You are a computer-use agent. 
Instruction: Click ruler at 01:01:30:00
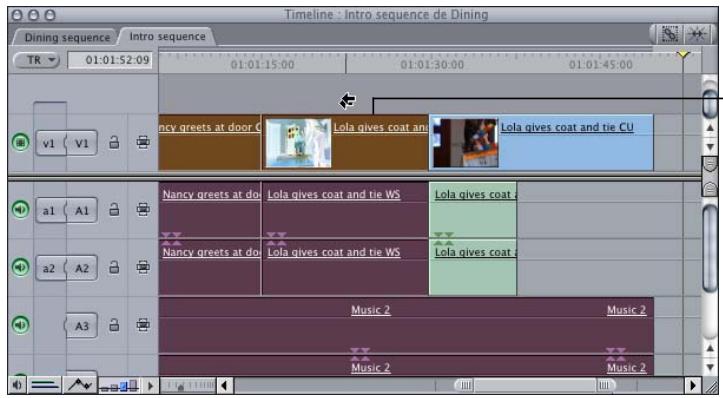(432, 65)
